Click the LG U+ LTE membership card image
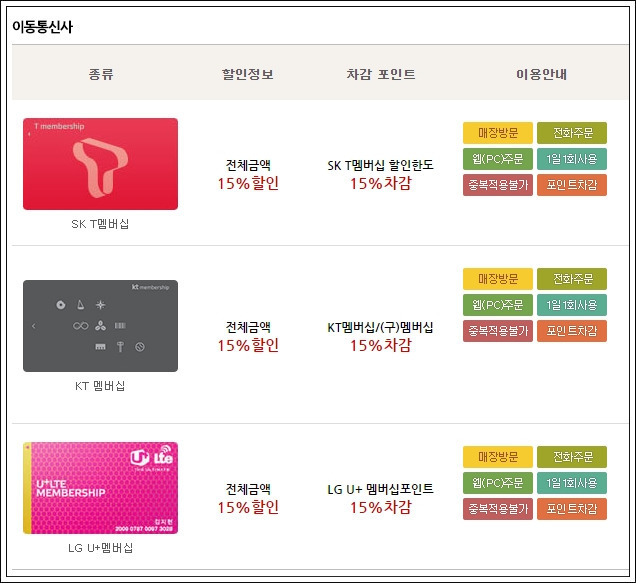 coord(100,488)
